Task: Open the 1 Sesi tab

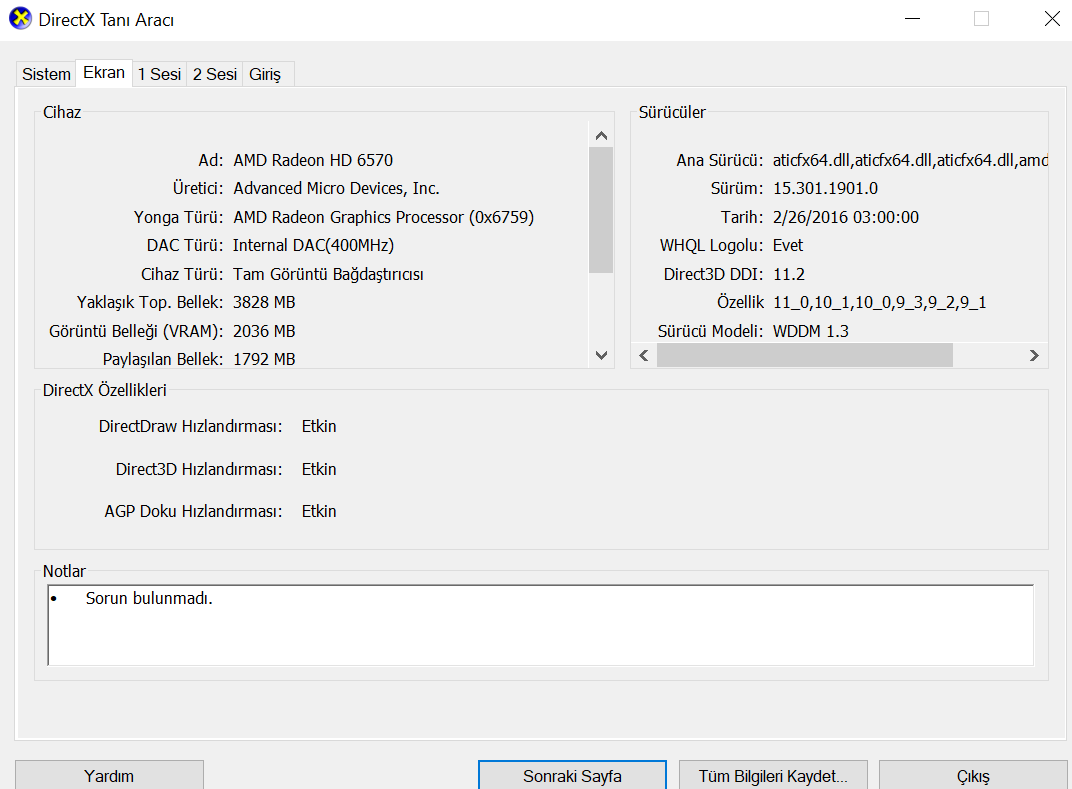Action: point(159,74)
